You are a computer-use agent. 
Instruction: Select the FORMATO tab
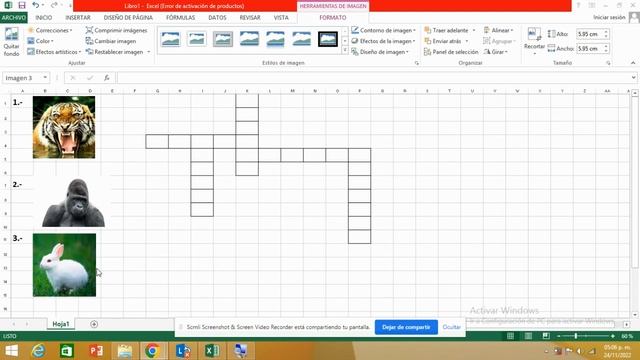tap(333, 18)
